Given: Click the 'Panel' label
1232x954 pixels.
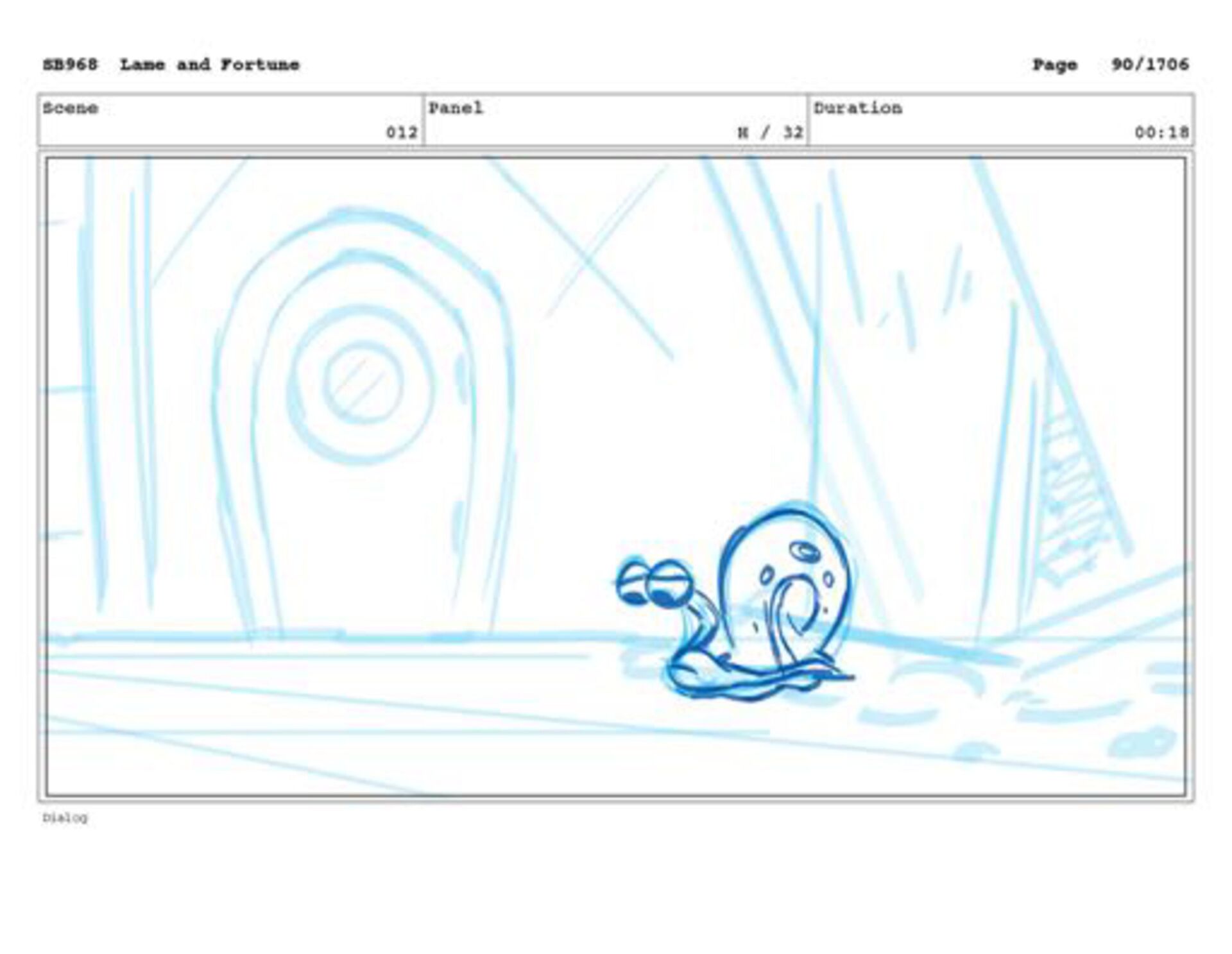Looking at the screenshot, I should (x=456, y=108).
